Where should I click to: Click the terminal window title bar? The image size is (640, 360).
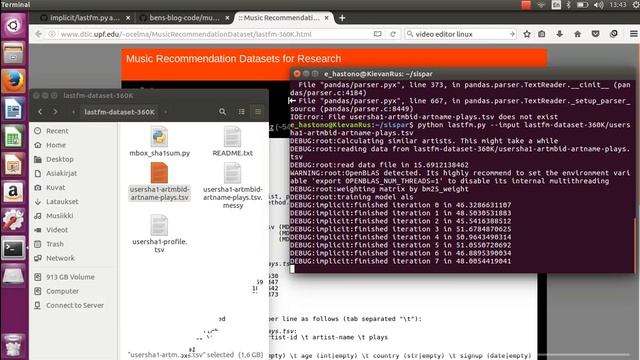point(463,74)
